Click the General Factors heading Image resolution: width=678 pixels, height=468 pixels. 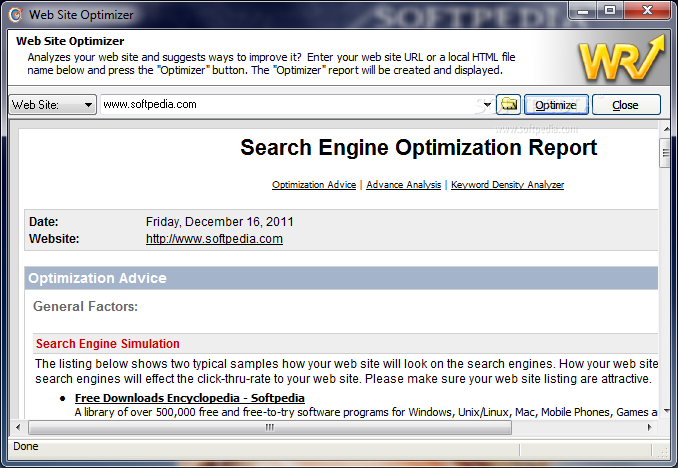[x=86, y=306]
